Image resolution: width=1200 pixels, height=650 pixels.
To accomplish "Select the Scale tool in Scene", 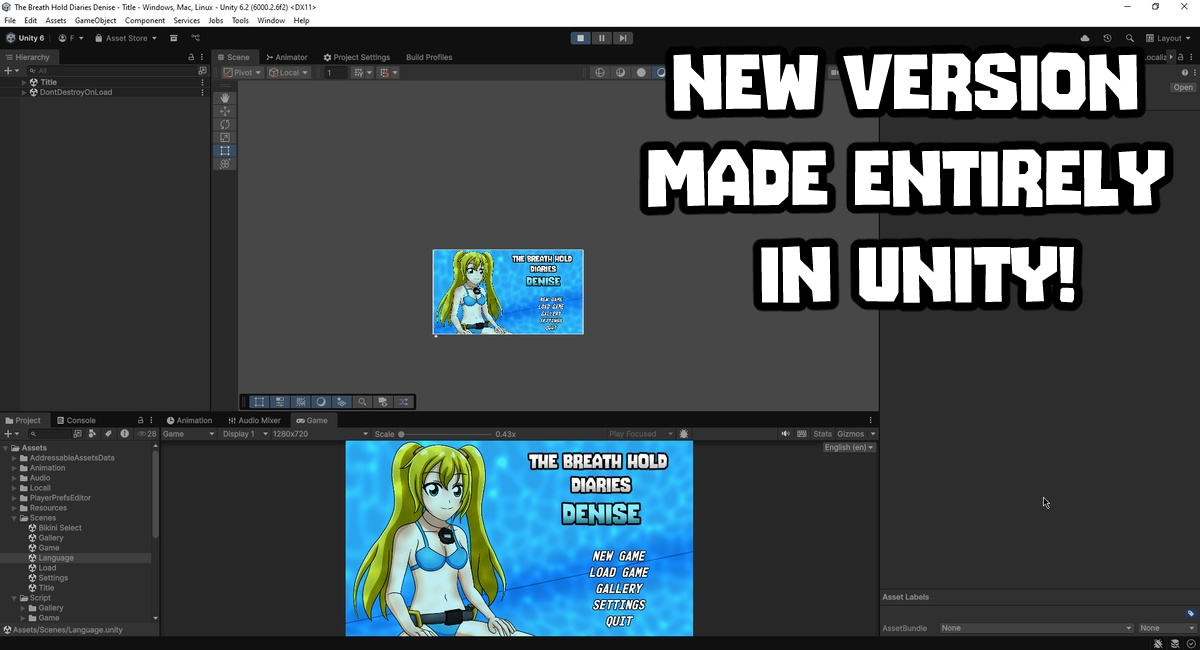I will [225, 137].
